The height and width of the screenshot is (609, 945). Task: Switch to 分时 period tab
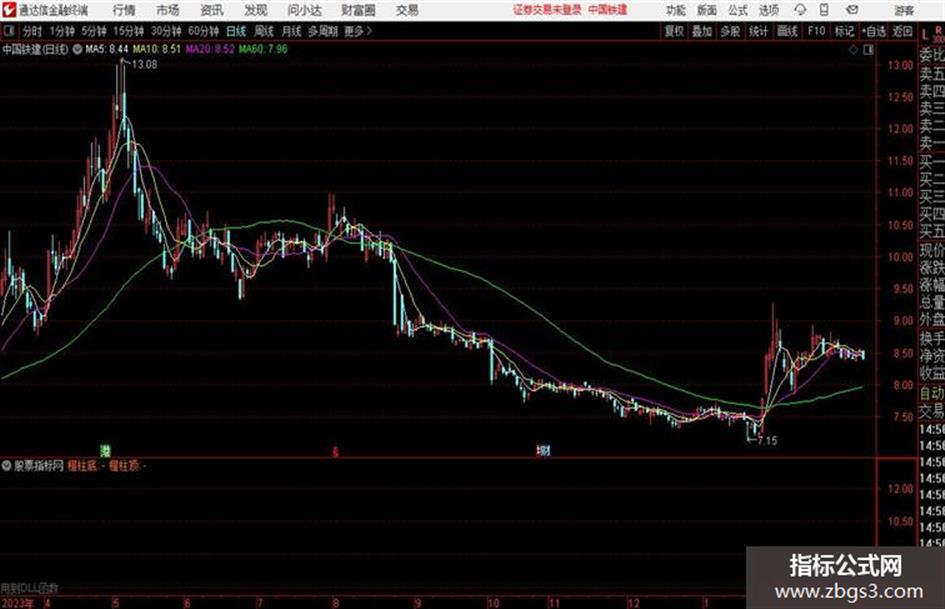(33, 31)
